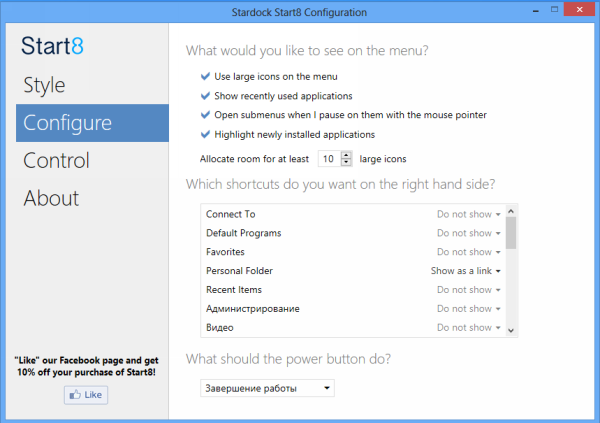The height and width of the screenshot is (423, 600).
Task: Click the Stardock Start8 Configuration title bar
Action: coord(299,12)
